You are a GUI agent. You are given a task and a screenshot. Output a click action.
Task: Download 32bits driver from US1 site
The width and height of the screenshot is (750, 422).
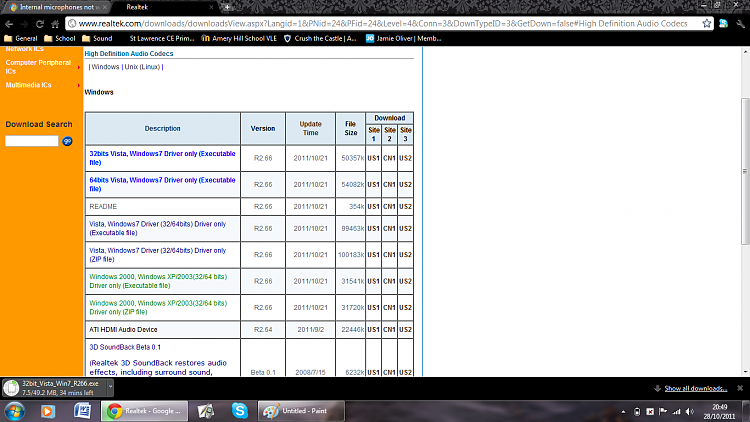(374, 158)
